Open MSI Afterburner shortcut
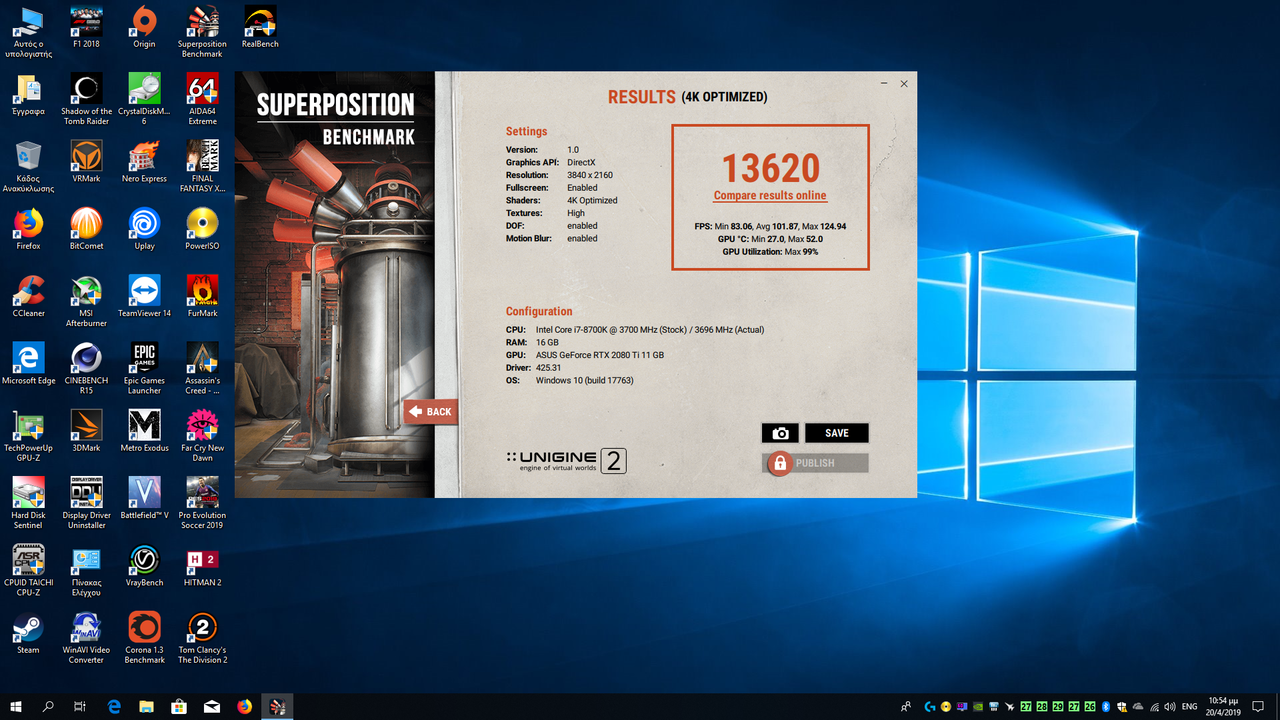 pos(87,301)
